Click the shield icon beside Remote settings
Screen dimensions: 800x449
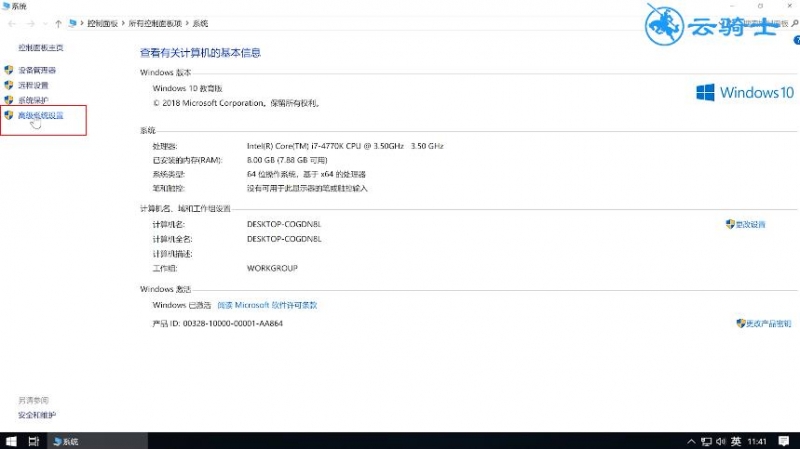[x=9, y=85]
